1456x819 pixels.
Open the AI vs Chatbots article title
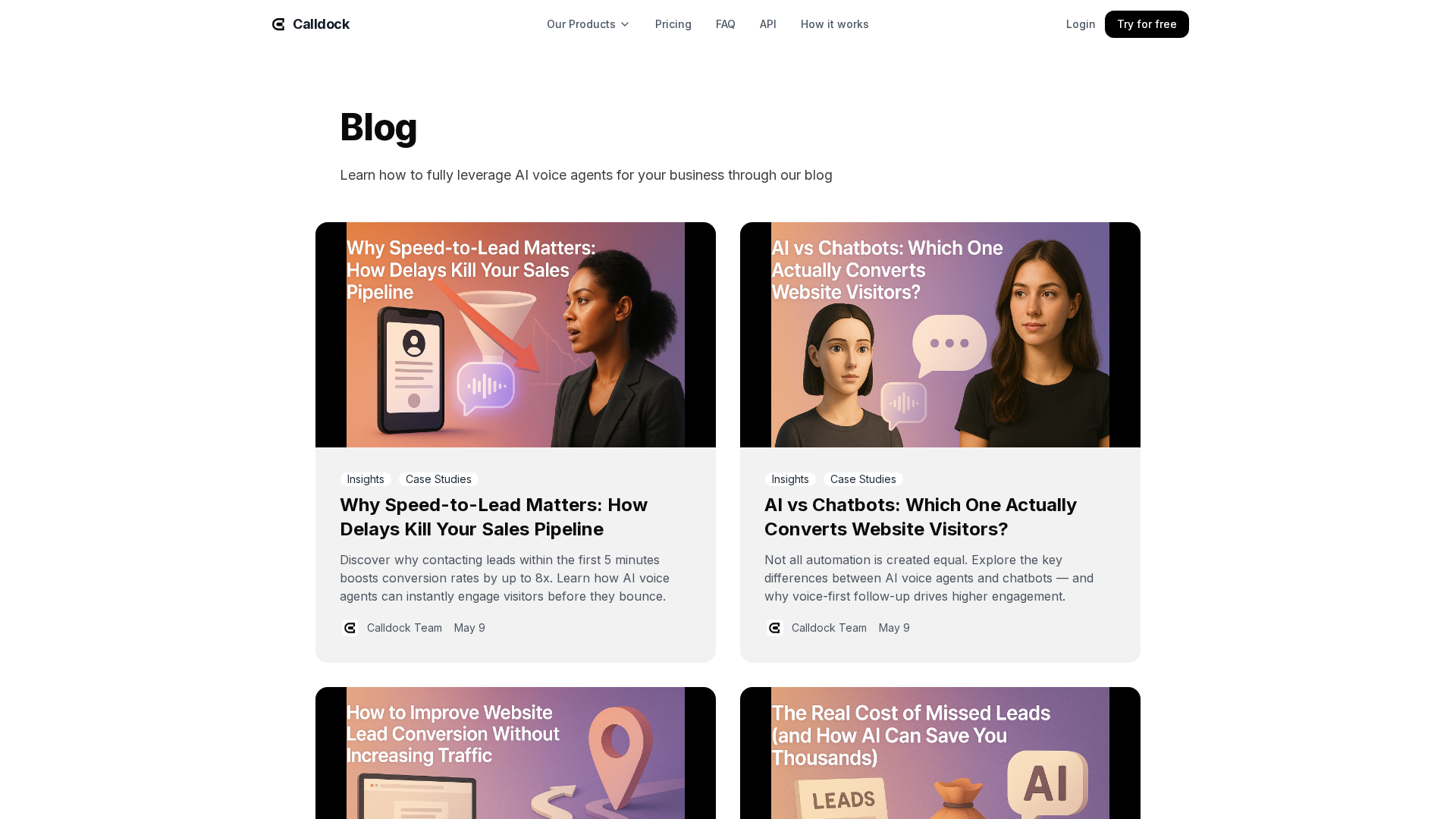pos(921,517)
